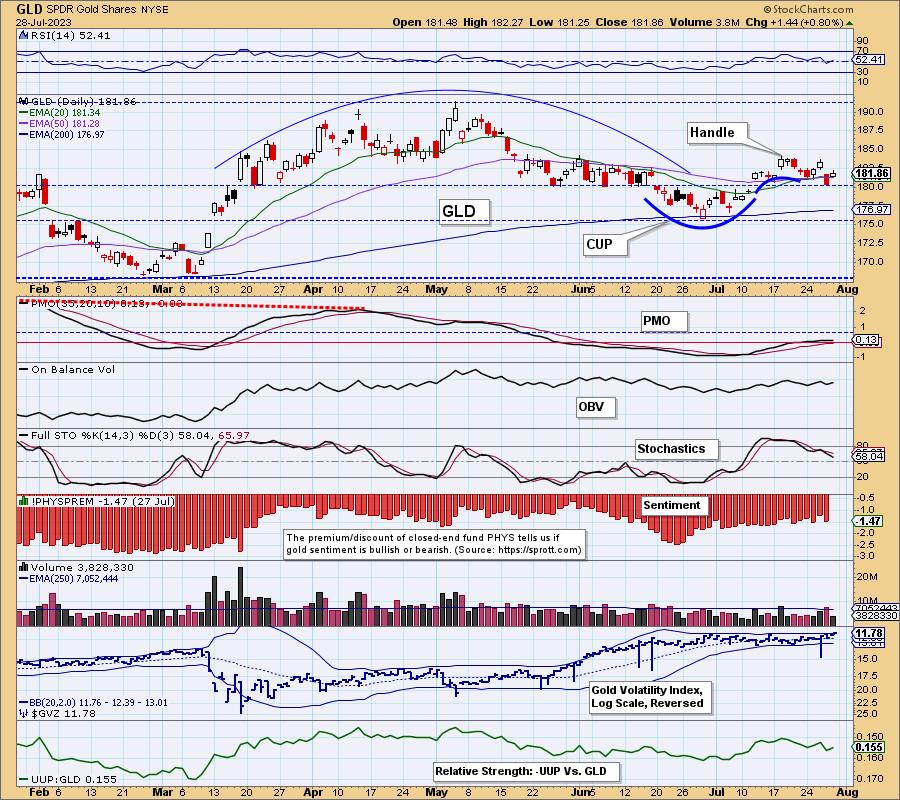Click the 176.97 EMA price tag on axis

(x=872, y=209)
